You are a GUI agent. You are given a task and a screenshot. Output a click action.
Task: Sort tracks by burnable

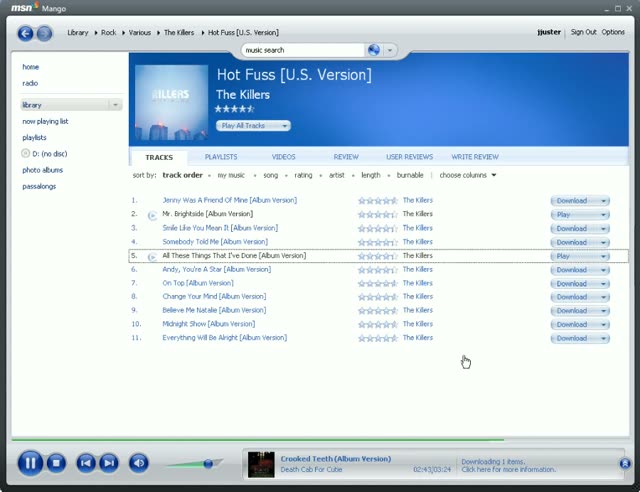coord(410,175)
